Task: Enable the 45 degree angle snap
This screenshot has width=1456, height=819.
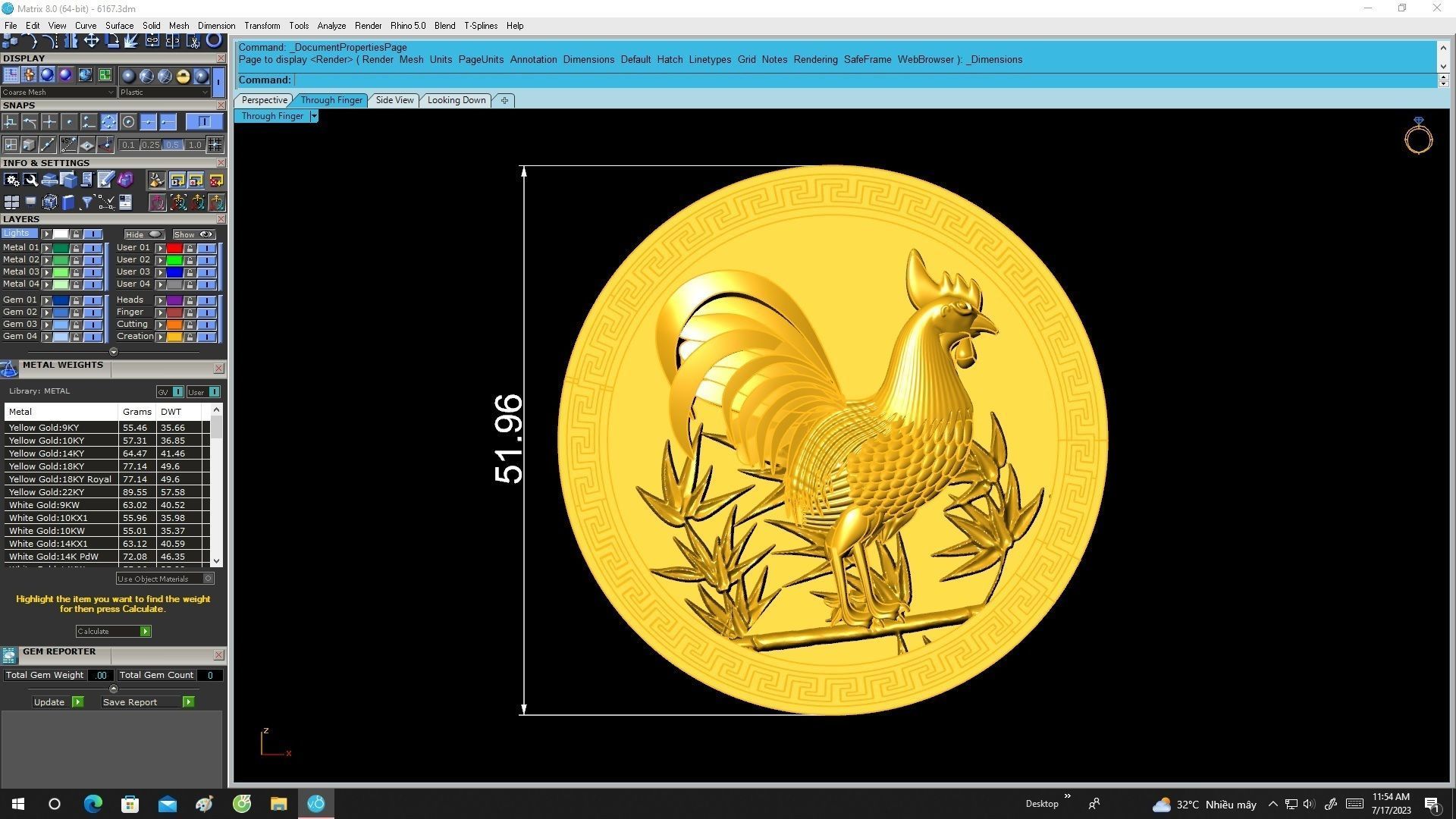Action: pos(69,144)
